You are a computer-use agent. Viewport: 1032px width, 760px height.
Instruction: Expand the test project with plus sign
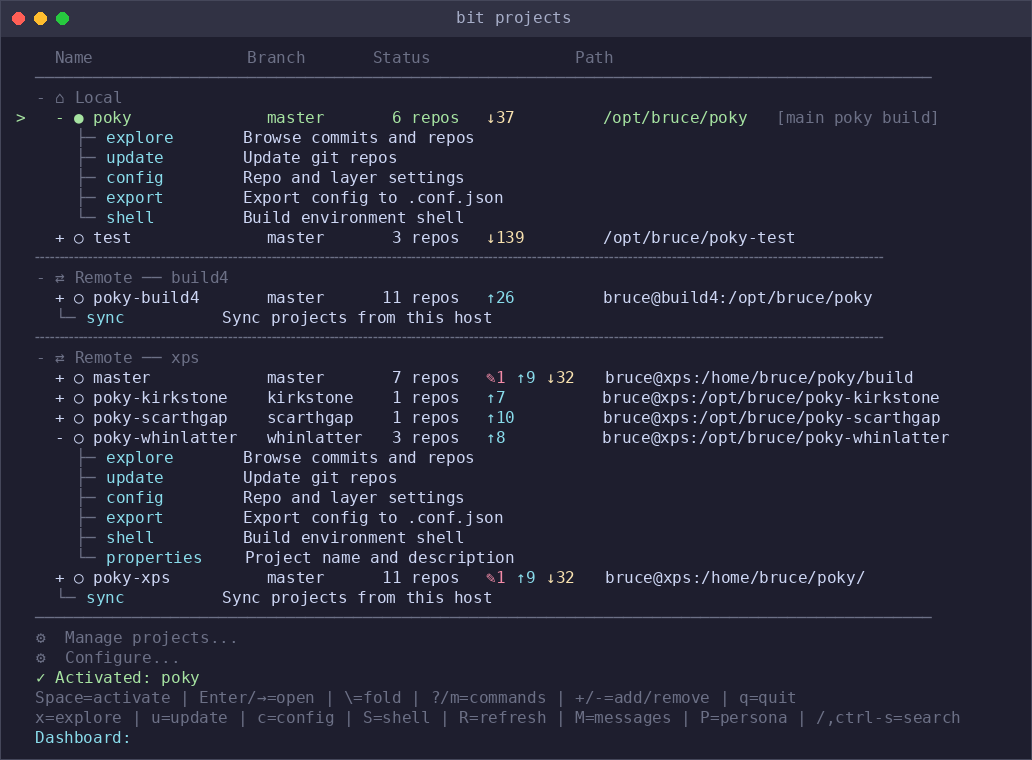60,238
